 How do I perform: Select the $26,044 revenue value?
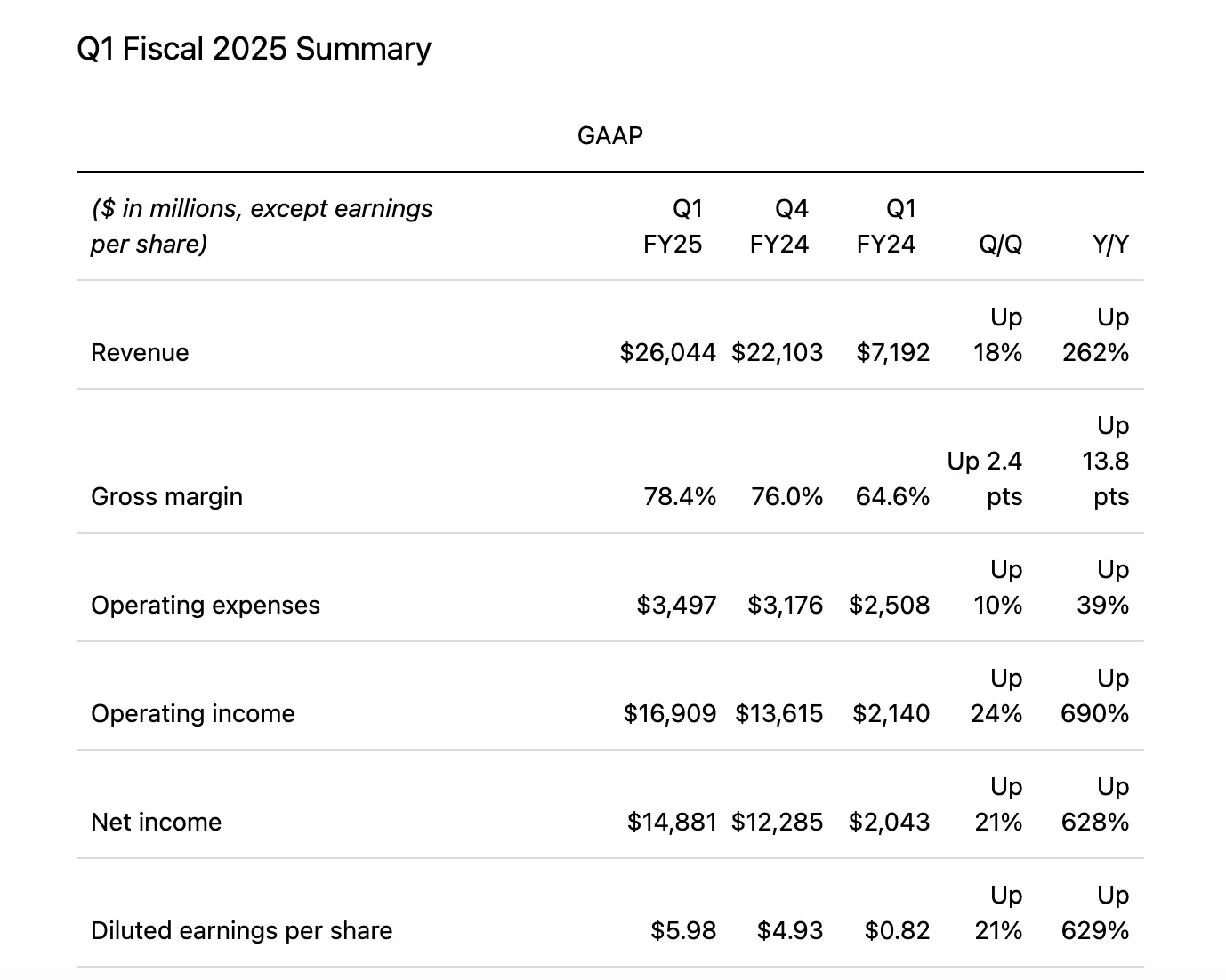(x=667, y=353)
